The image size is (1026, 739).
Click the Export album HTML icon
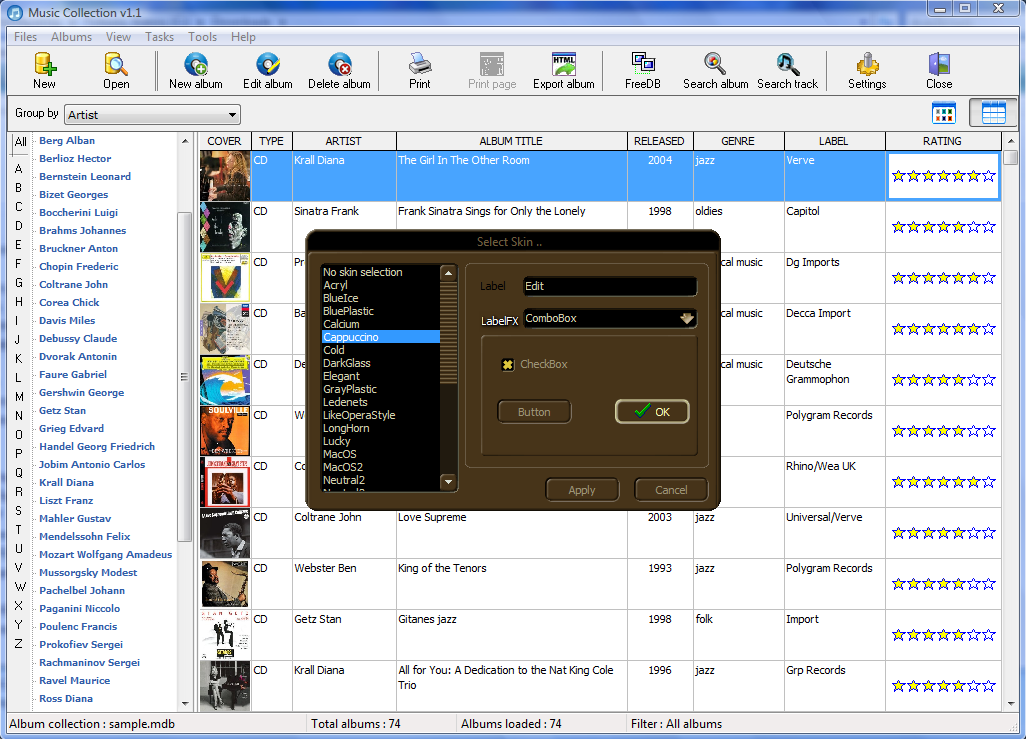563,70
